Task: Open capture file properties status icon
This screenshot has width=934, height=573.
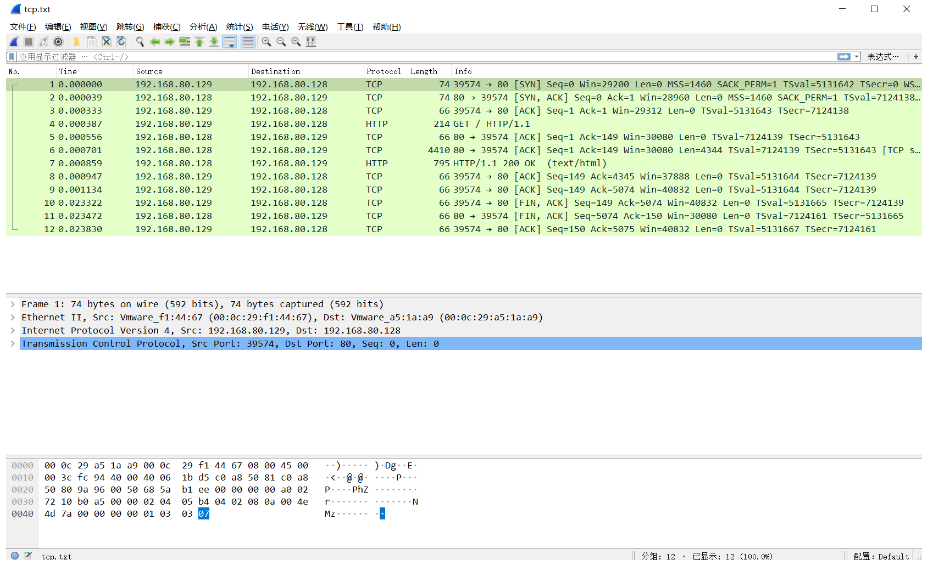Action: [28, 556]
